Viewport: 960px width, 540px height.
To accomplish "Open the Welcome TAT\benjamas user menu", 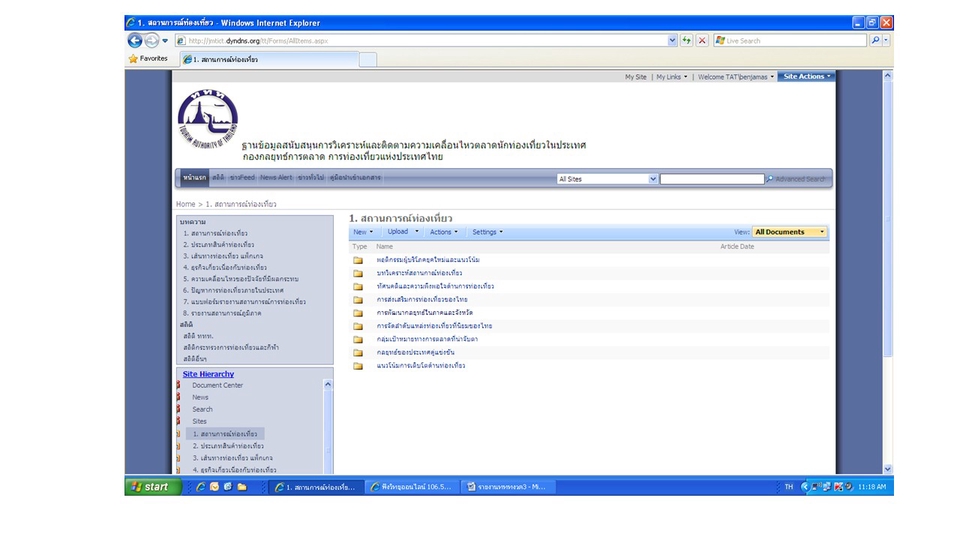I will [x=736, y=77].
